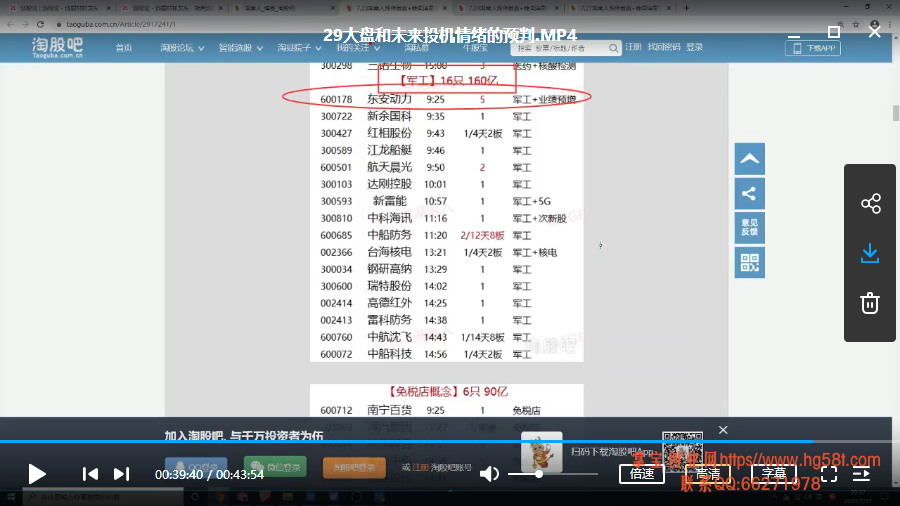900x506 pixels.
Task: Select the 高德红外 stock row
Action: click(x=447, y=303)
